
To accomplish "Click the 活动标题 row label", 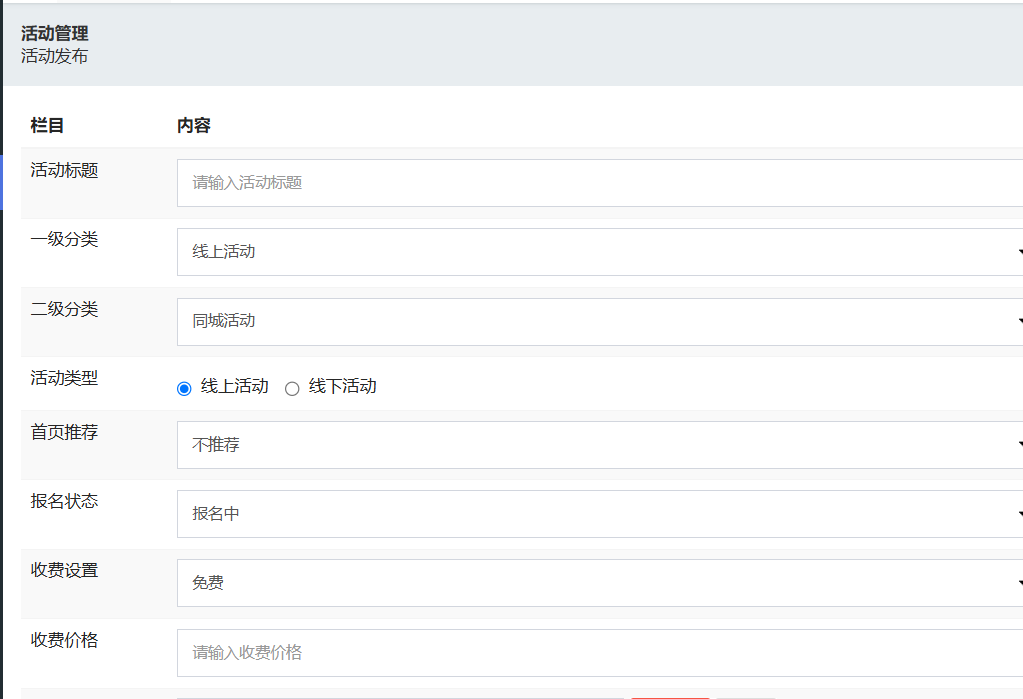I will pyautogui.click(x=65, y=171).
